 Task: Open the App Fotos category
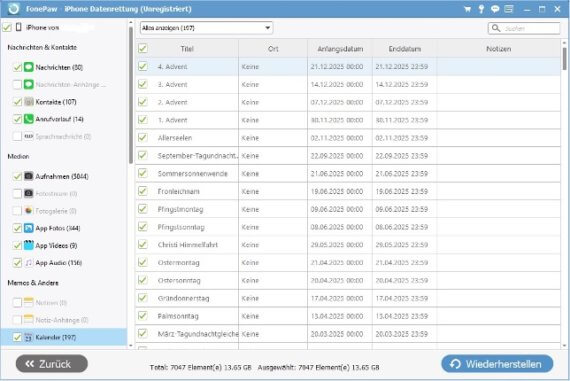click(58, 228)
